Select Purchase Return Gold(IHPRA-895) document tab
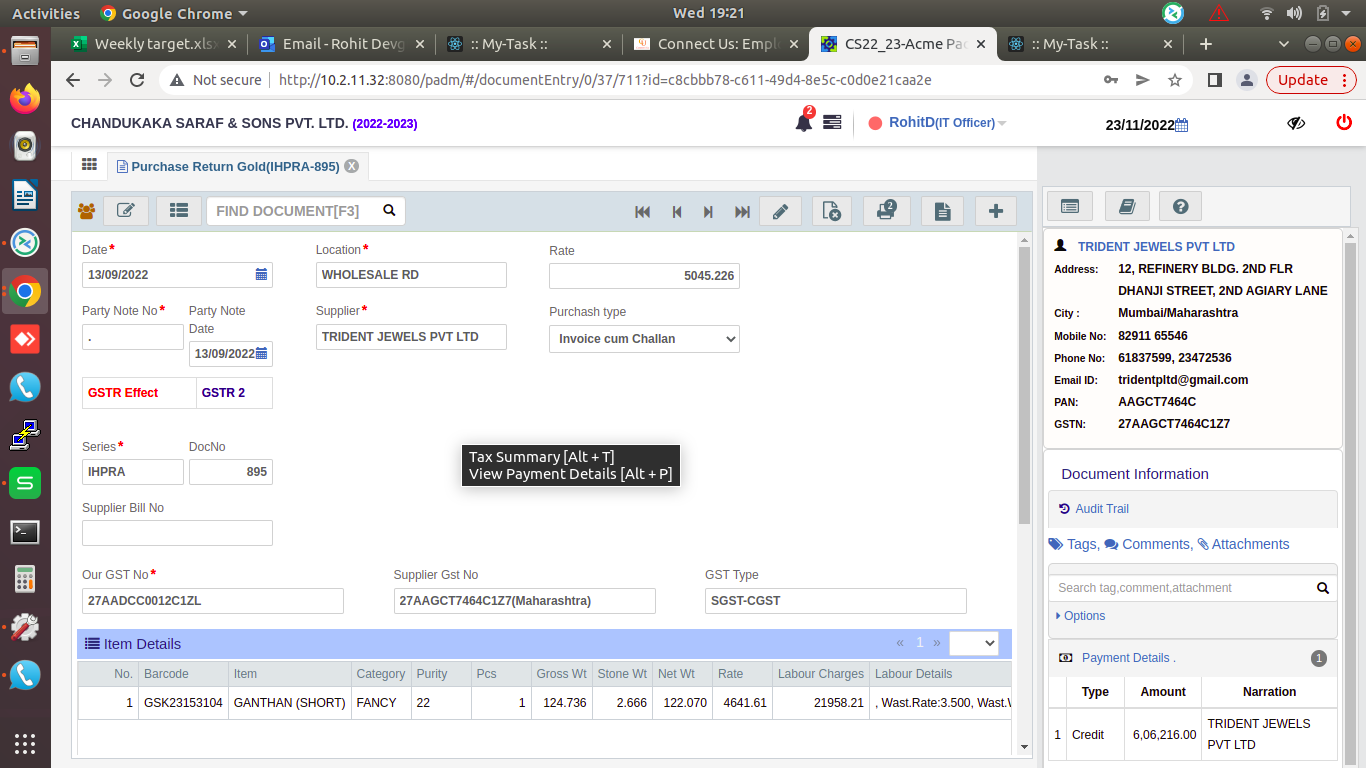Viewport: 1366px width, 768px height. click(x=236, y=166)
